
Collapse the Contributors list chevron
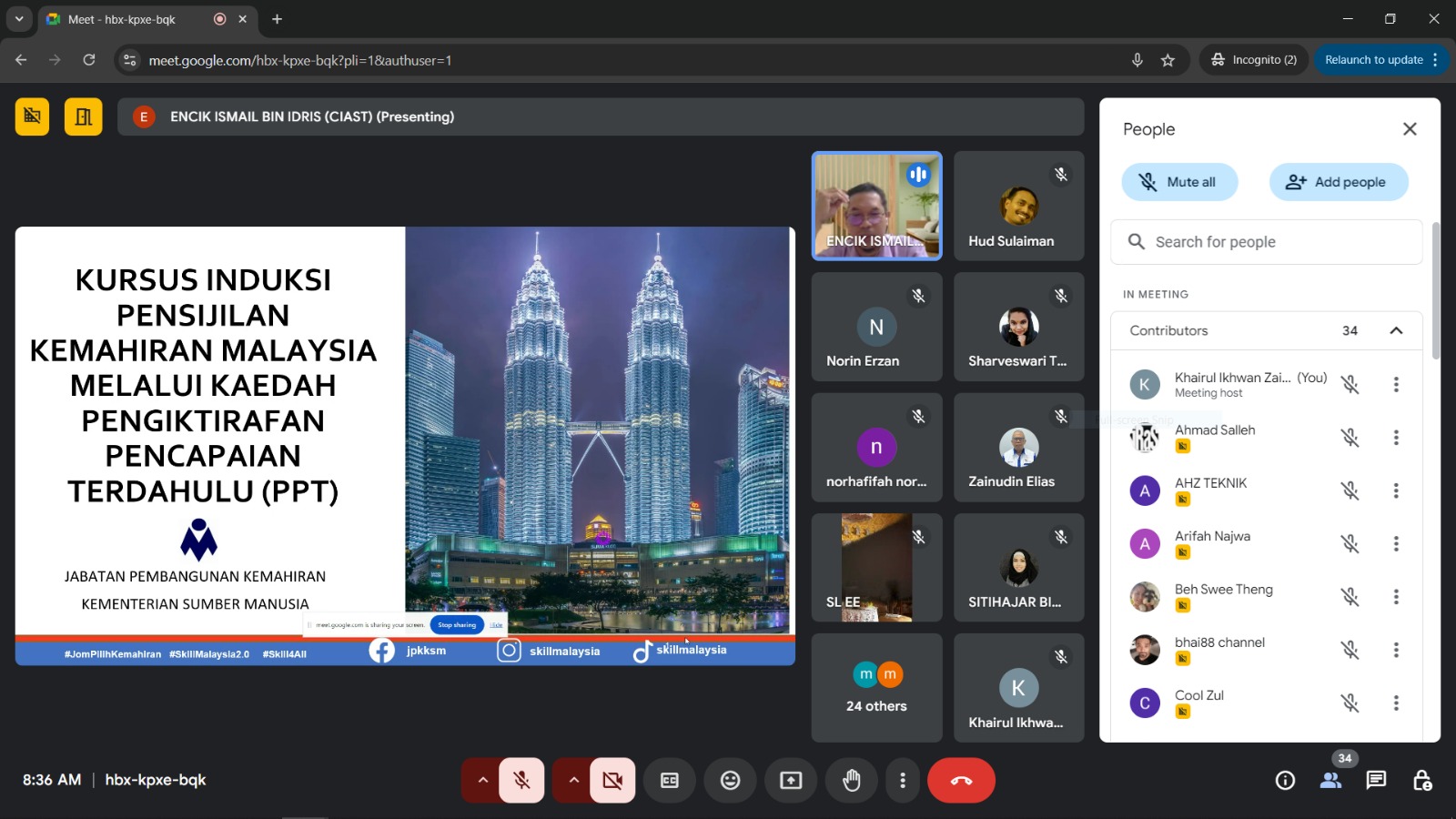click(1396, 330)
